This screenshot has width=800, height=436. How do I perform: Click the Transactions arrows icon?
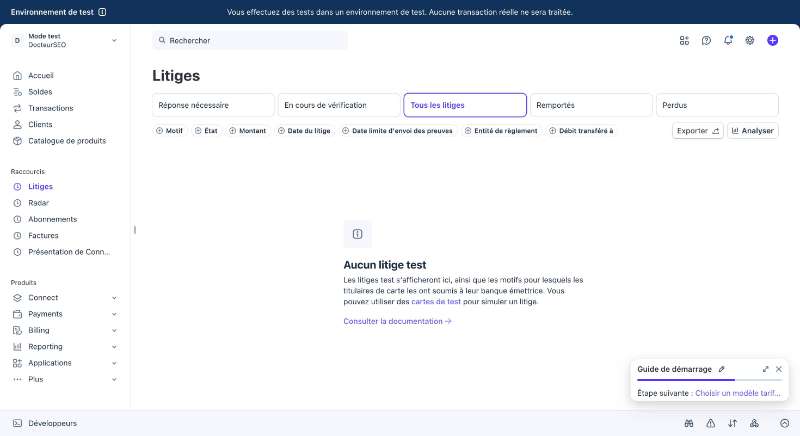tap(17, 108)
